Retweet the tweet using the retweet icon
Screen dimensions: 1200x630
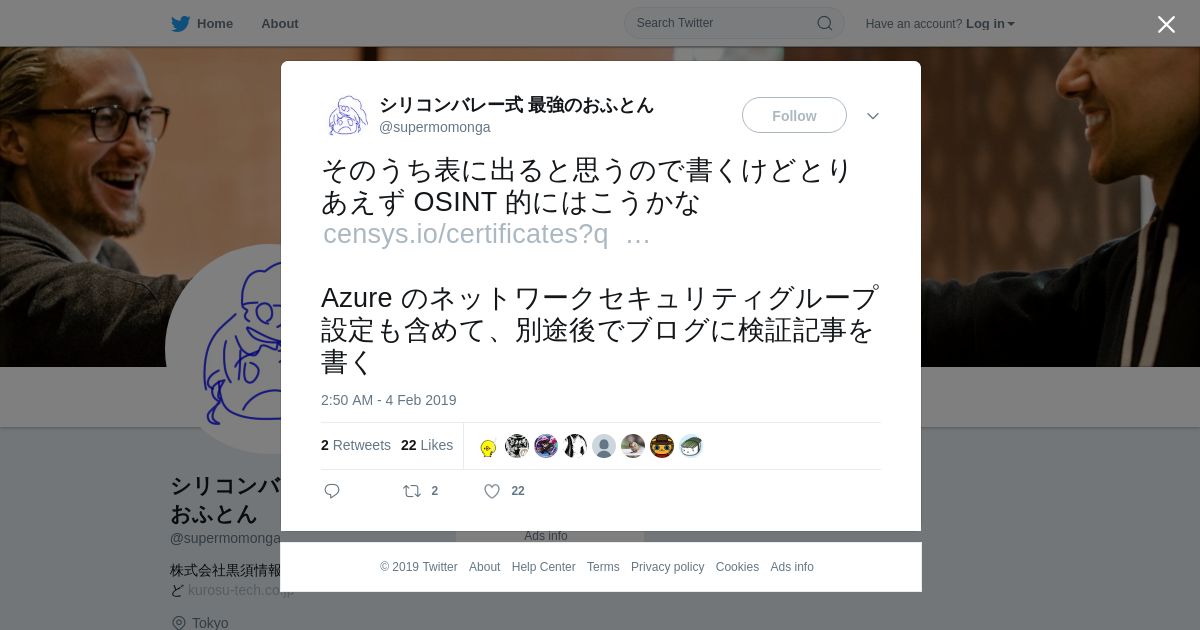[x=412, y=491]
